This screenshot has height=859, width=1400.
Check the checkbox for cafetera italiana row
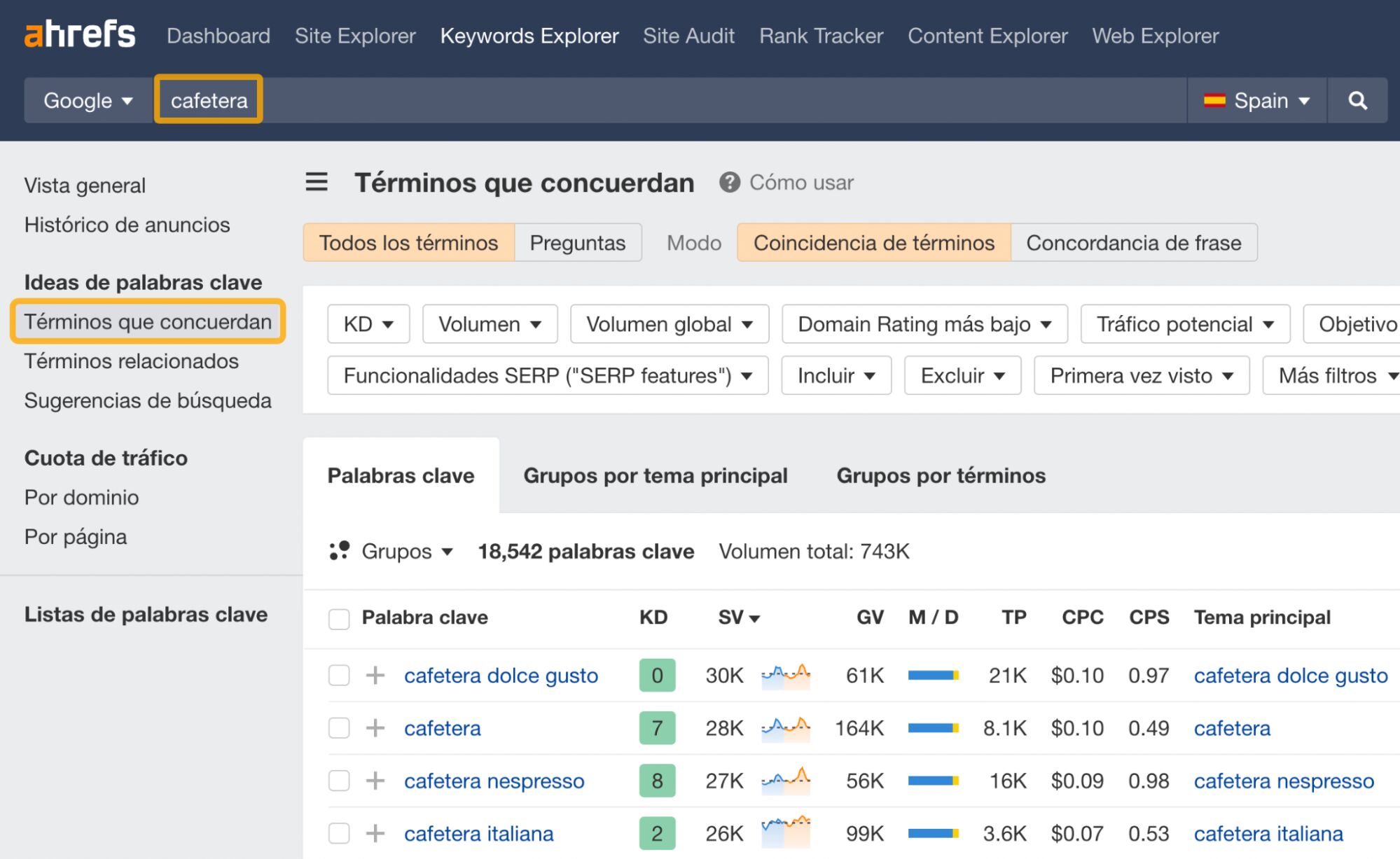pos(339,833)
